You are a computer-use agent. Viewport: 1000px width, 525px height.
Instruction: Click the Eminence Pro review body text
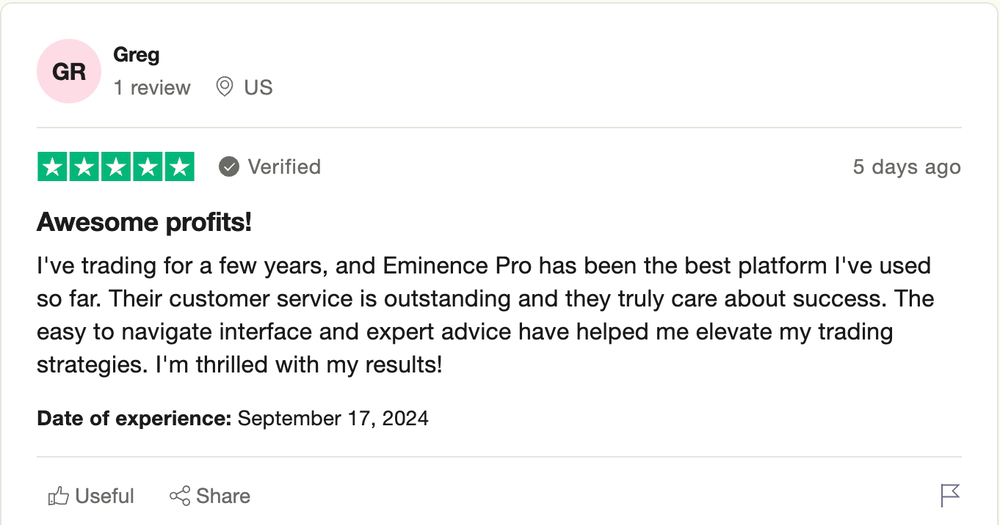click(485, 315)
